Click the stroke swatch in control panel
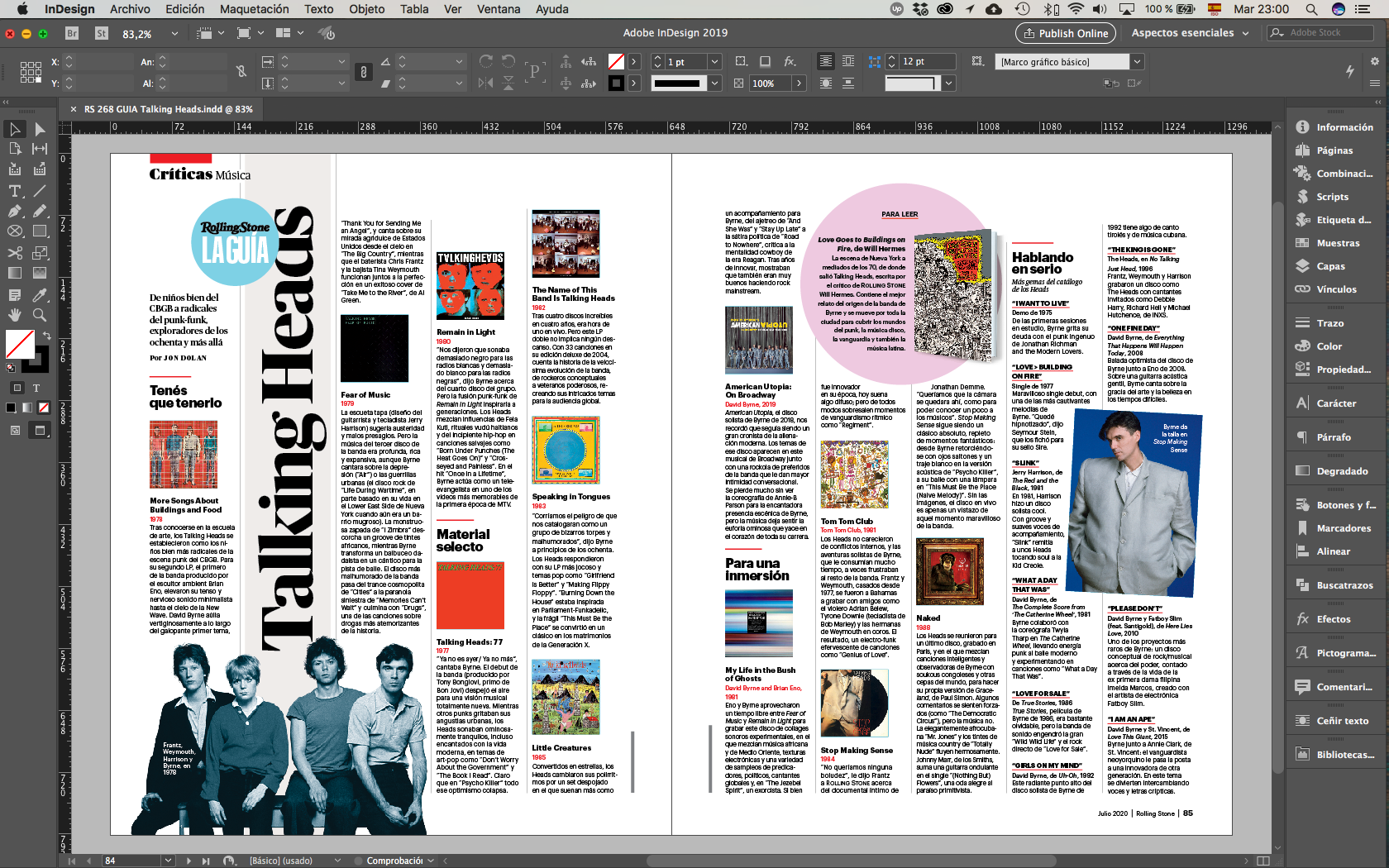The image size is (1389, 868). pyautogui.click(x=616, y=83)
